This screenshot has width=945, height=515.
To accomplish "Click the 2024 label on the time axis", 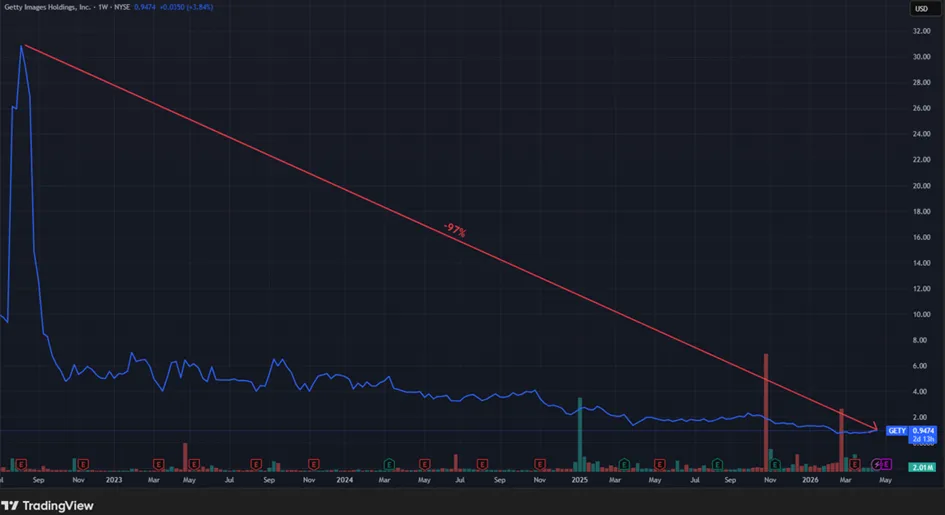I will [345, 480].
